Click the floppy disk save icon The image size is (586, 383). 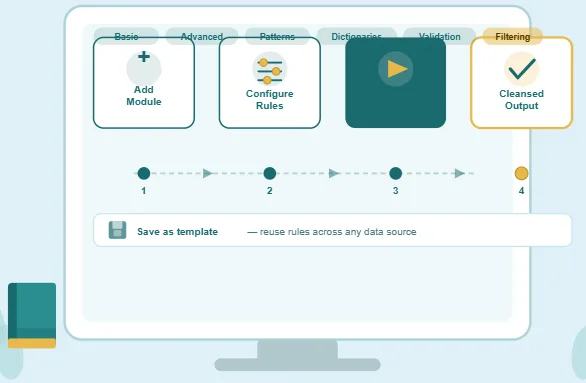click(x=117, y=230)
